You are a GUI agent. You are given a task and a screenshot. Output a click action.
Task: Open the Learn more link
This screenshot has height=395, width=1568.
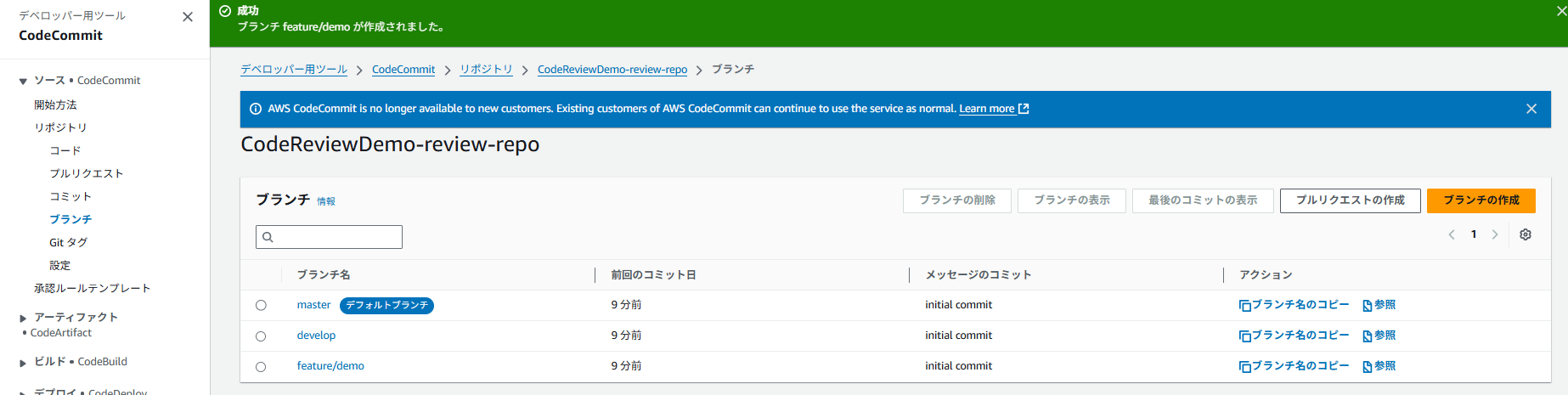click(x=994, y=109)
